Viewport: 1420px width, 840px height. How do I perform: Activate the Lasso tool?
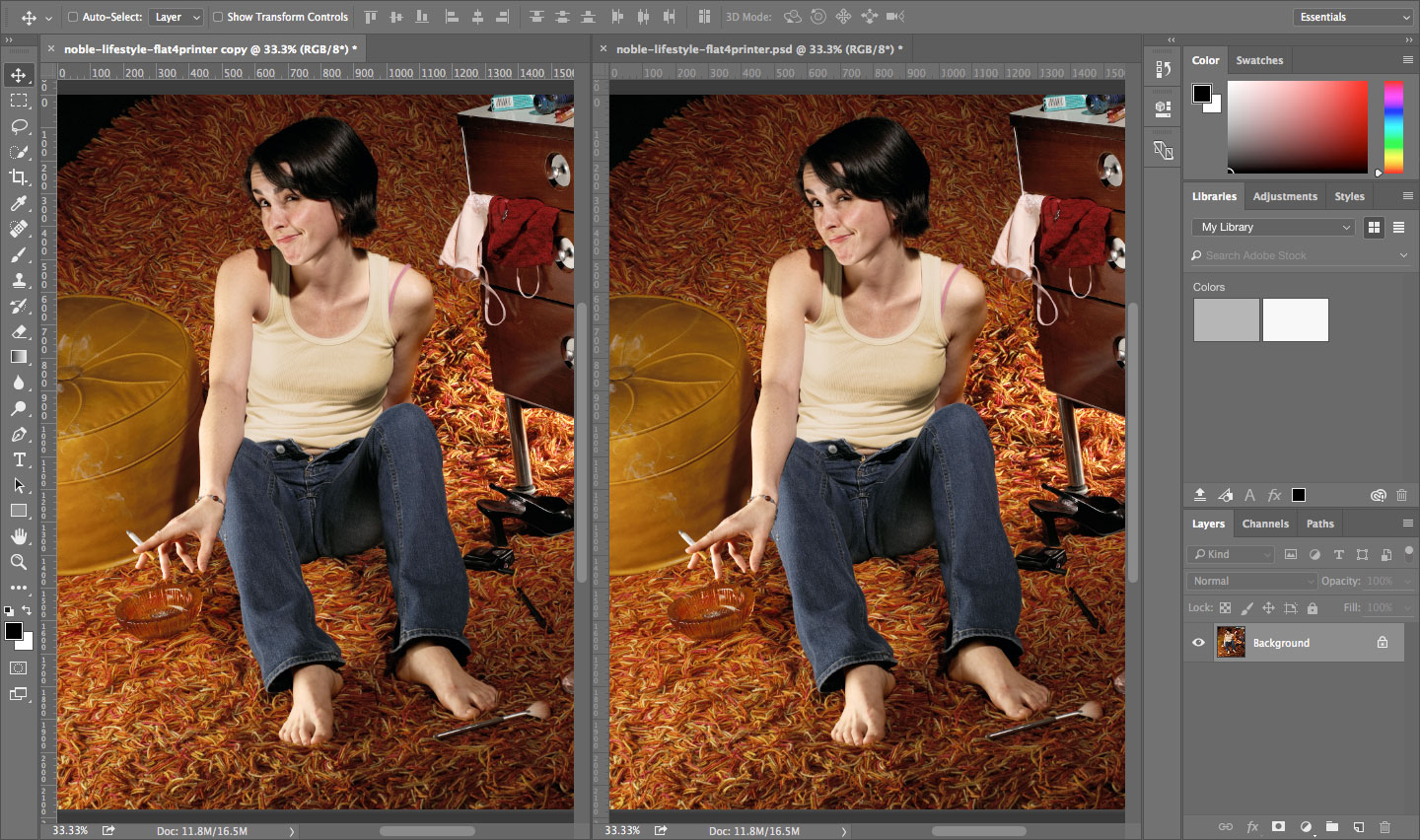coord(20,126)
